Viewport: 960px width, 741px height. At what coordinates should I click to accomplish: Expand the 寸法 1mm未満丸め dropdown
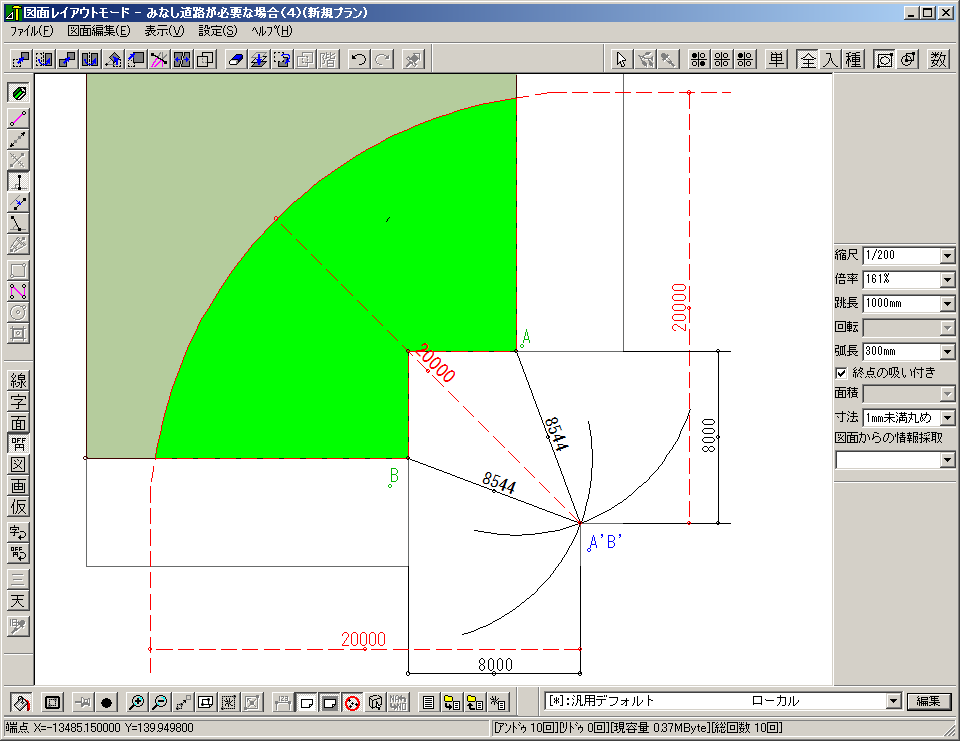(x=947, y=418)
